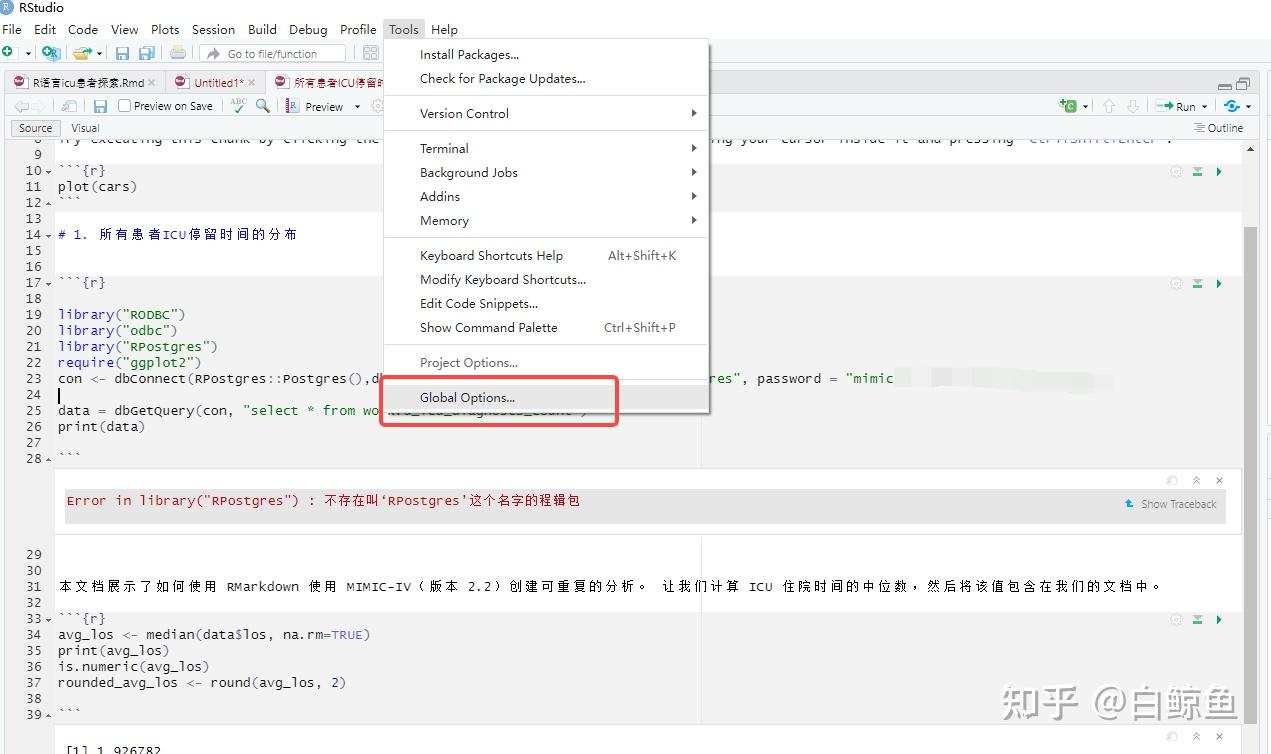Screen dimensions: 1271x754
Task: Close the R语言icu患者探索.Rmd tab
Action: [x=153, y=83]
